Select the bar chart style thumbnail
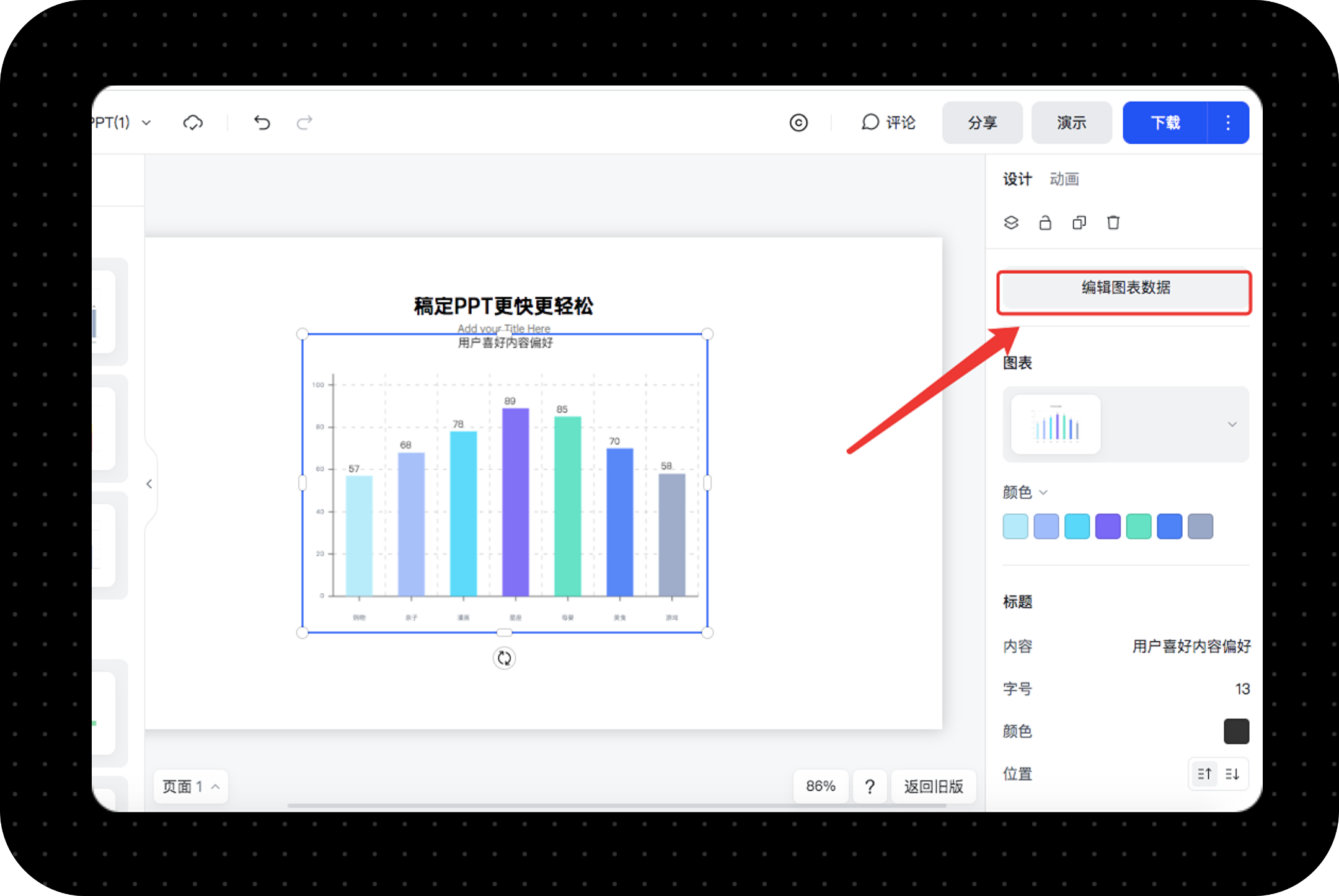This screenshot has height=896, width=1339. [x=1056, y=424]
